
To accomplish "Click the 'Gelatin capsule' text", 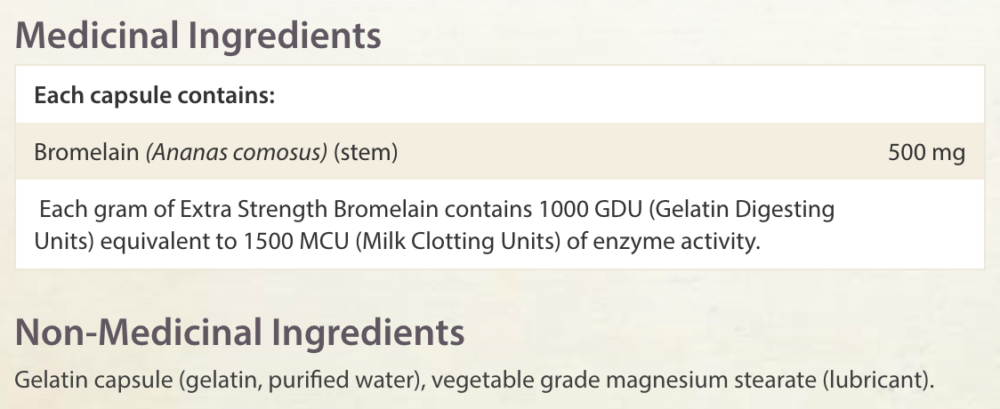I will 93,380.
